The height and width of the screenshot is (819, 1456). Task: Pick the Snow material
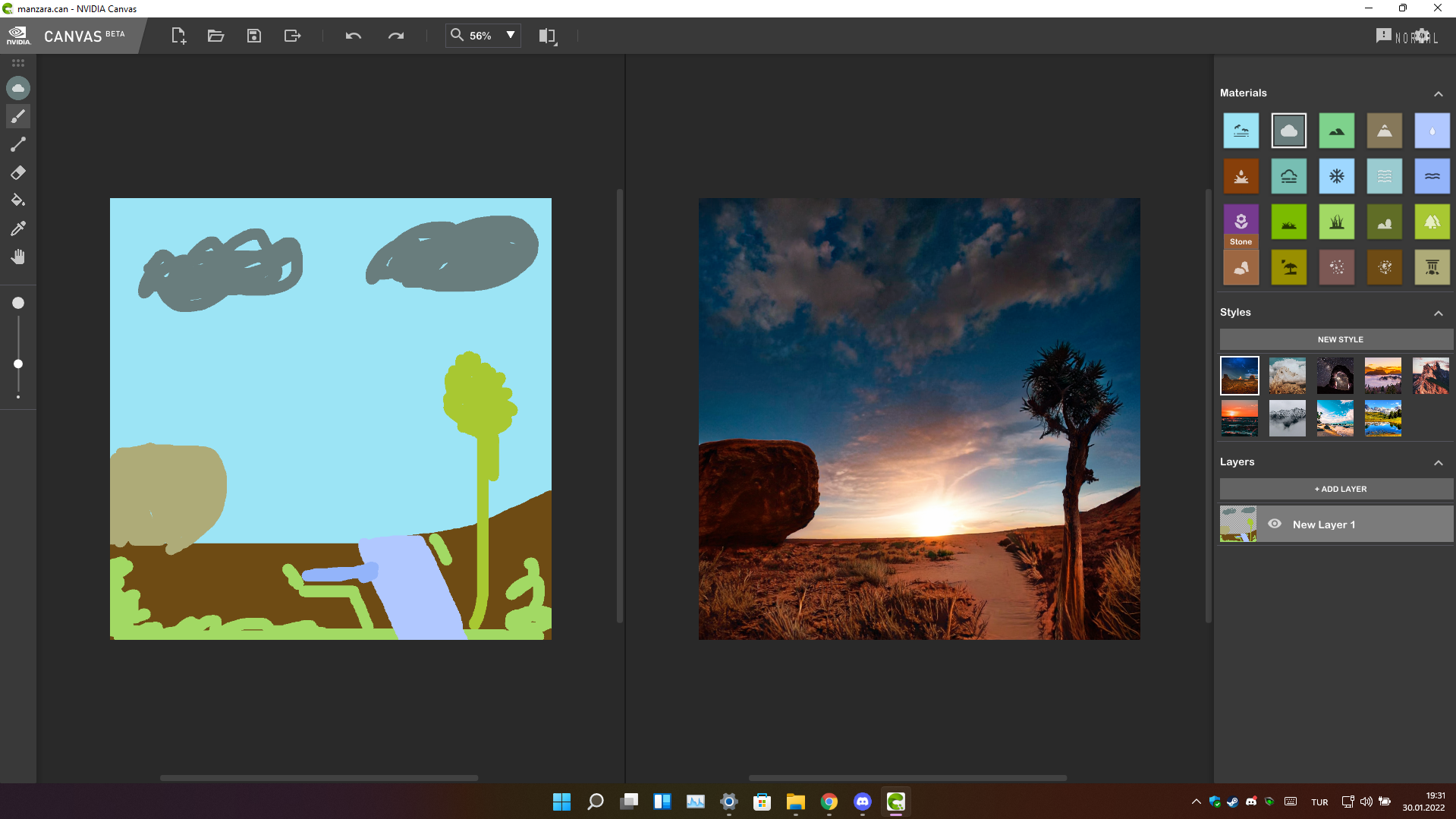pos(1337,176)
